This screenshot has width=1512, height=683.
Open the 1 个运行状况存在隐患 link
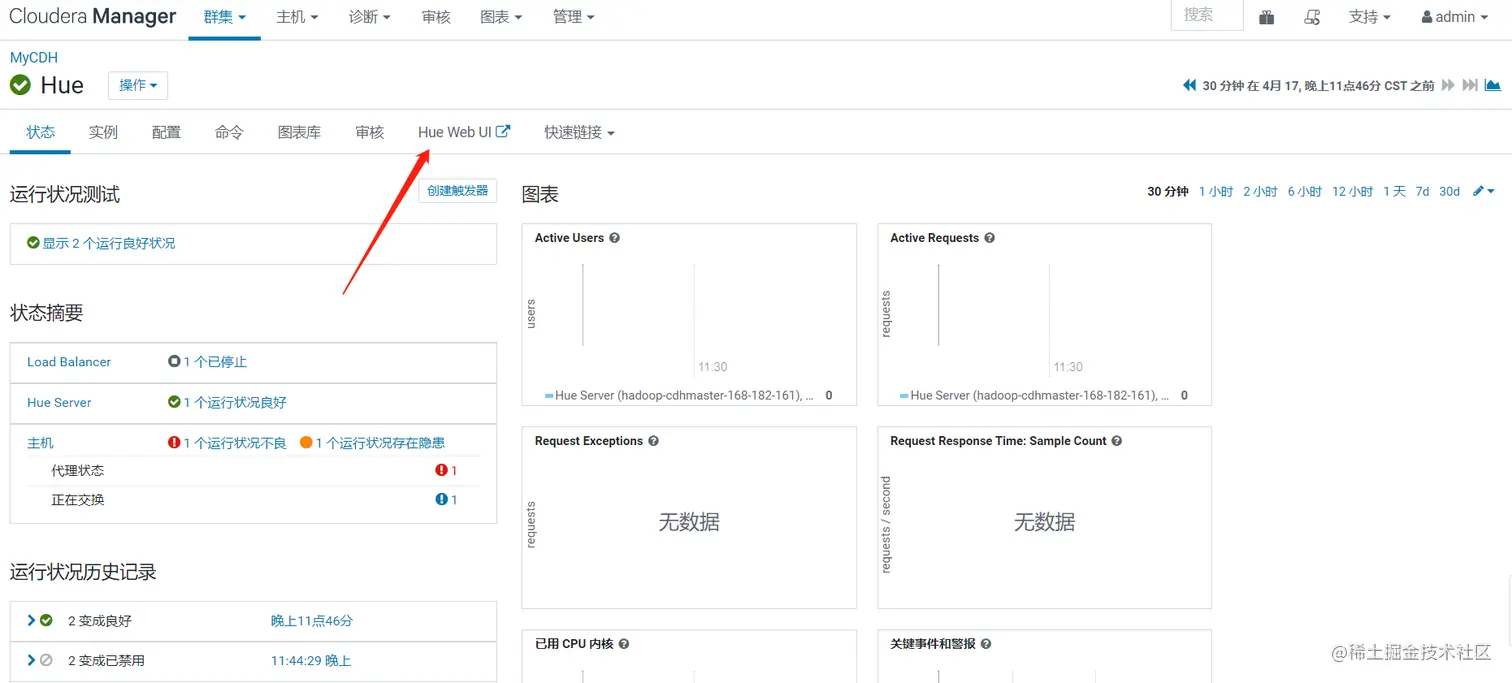(380, 443)
